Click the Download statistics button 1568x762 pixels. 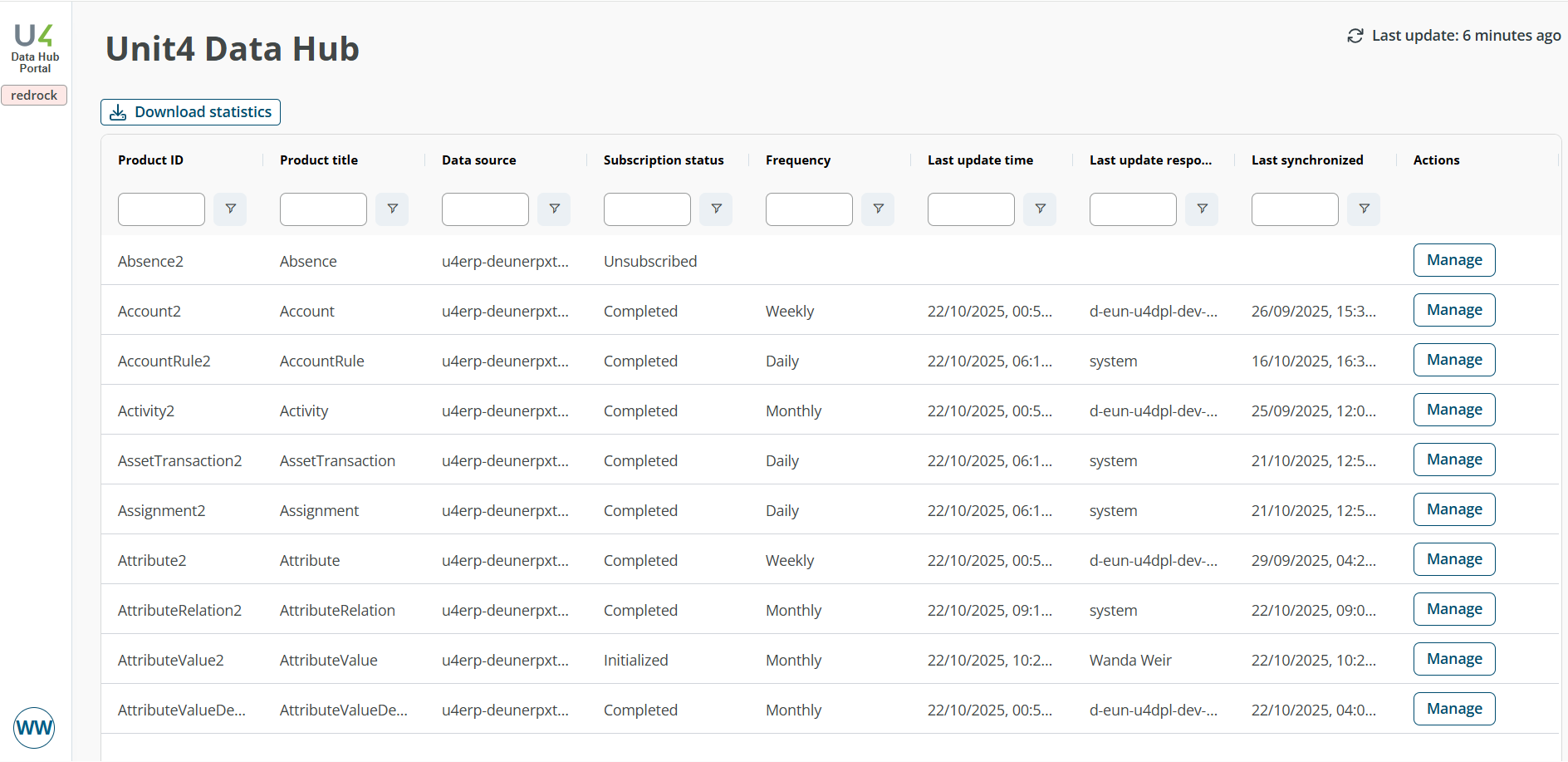pos(189,111)
